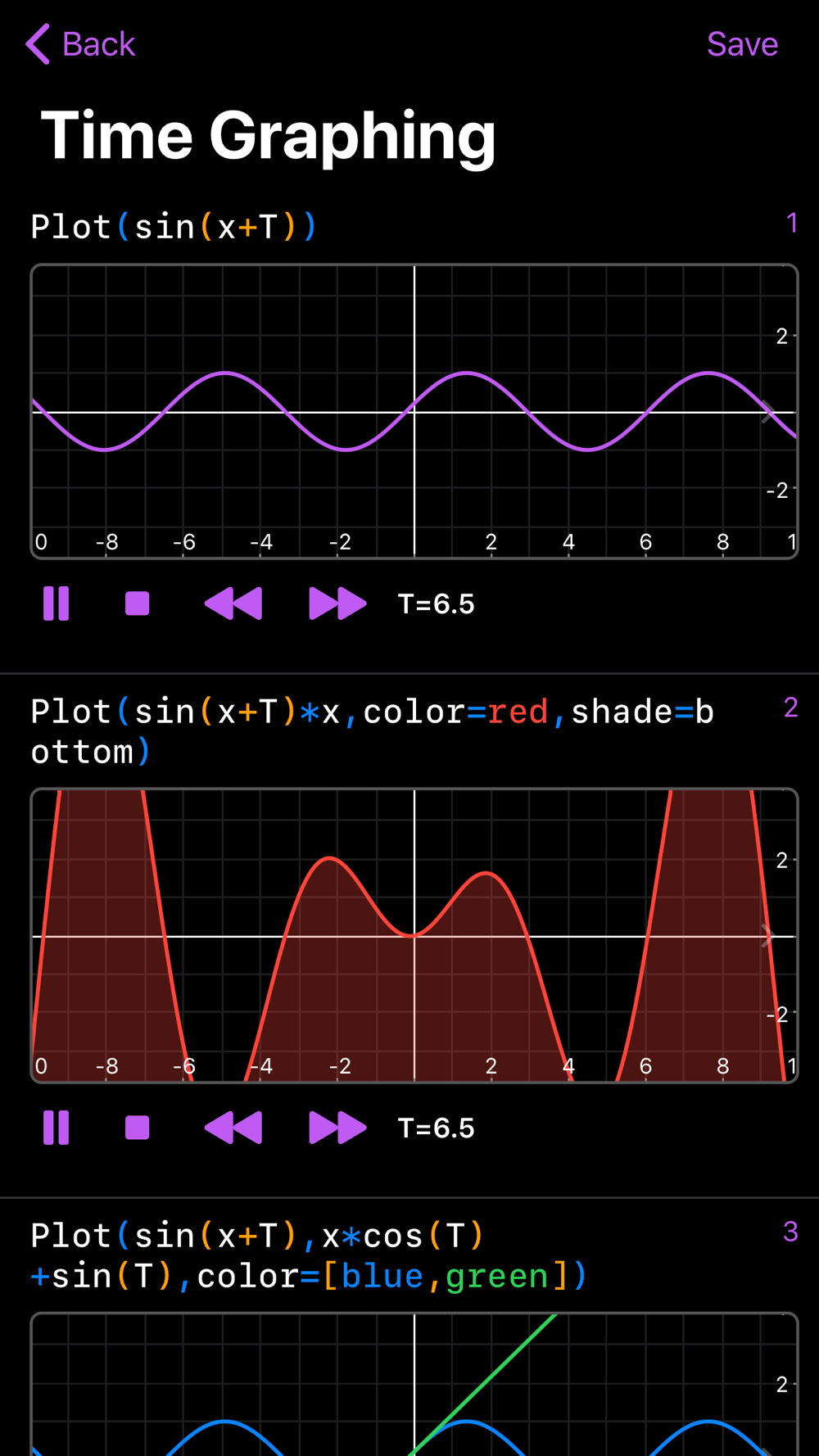The image size is (819, 1456).
Task: Rewind time on the second graph
Action: click(x=233, y=1128)
